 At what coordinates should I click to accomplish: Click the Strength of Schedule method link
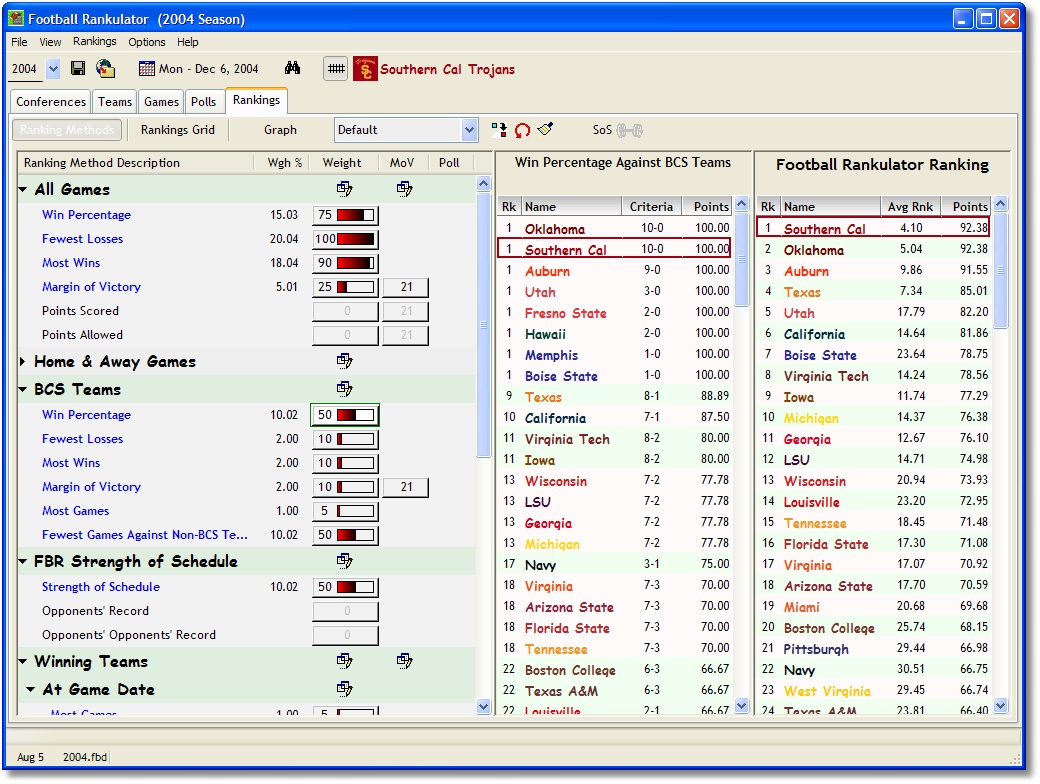tap(101, 587)
